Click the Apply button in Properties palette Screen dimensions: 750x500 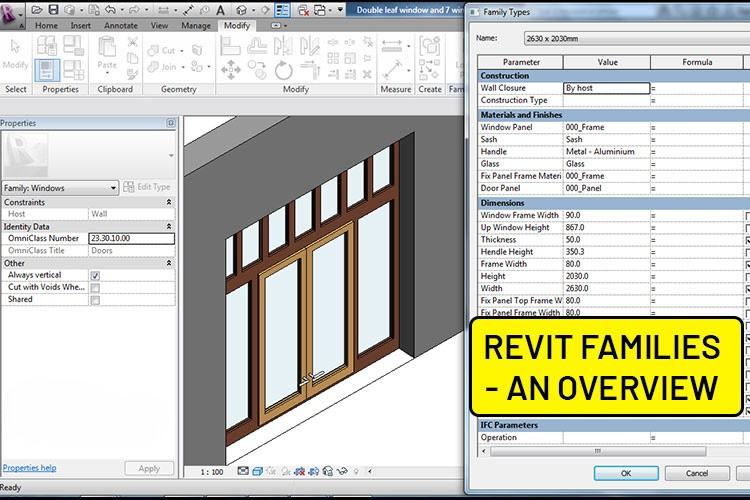[149, 469]
